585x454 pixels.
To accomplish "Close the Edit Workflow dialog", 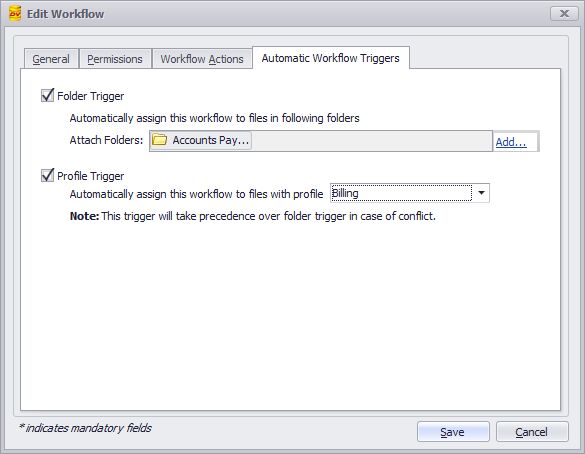I will (x=564, y=14).
